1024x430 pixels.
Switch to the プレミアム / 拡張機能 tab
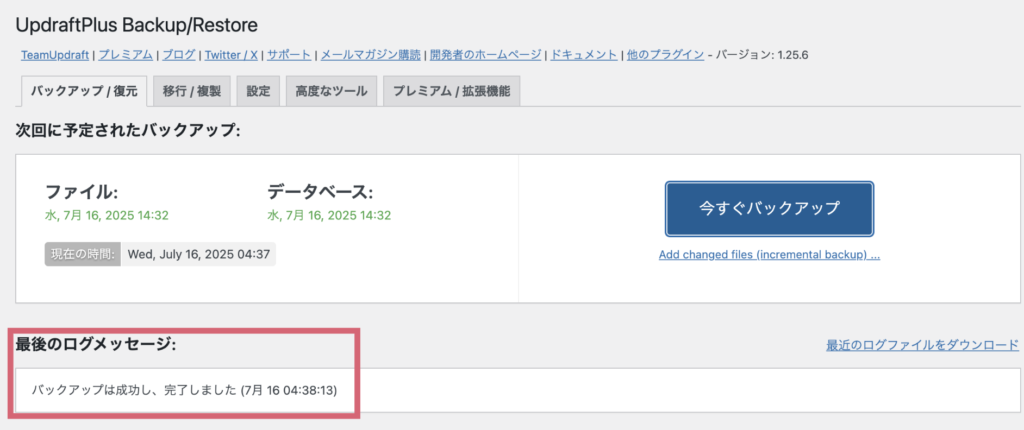click(451, 91)
